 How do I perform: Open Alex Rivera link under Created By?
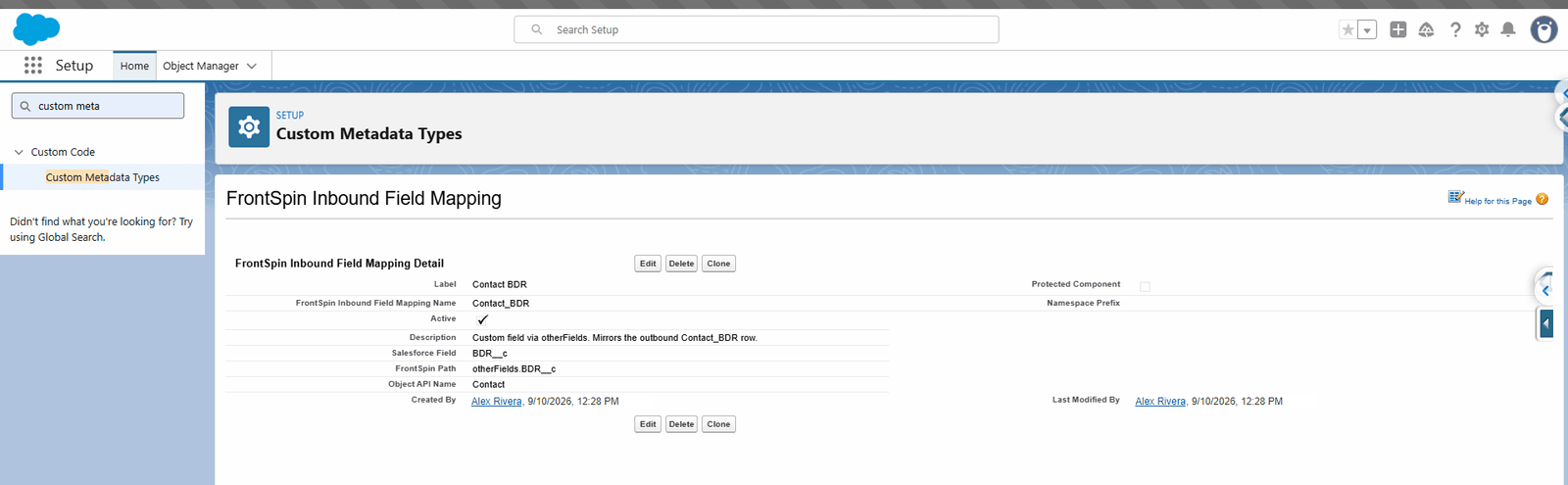click(497, 401)
